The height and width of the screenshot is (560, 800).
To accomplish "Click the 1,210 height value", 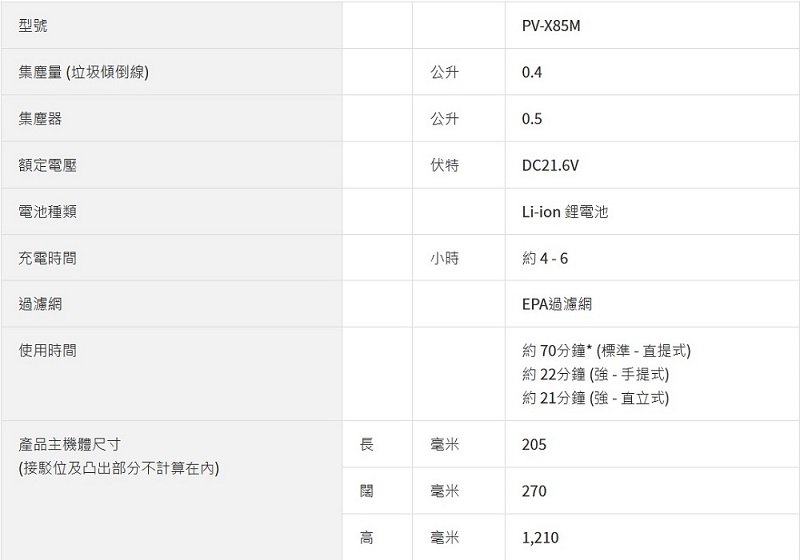I will coord(540,538).
